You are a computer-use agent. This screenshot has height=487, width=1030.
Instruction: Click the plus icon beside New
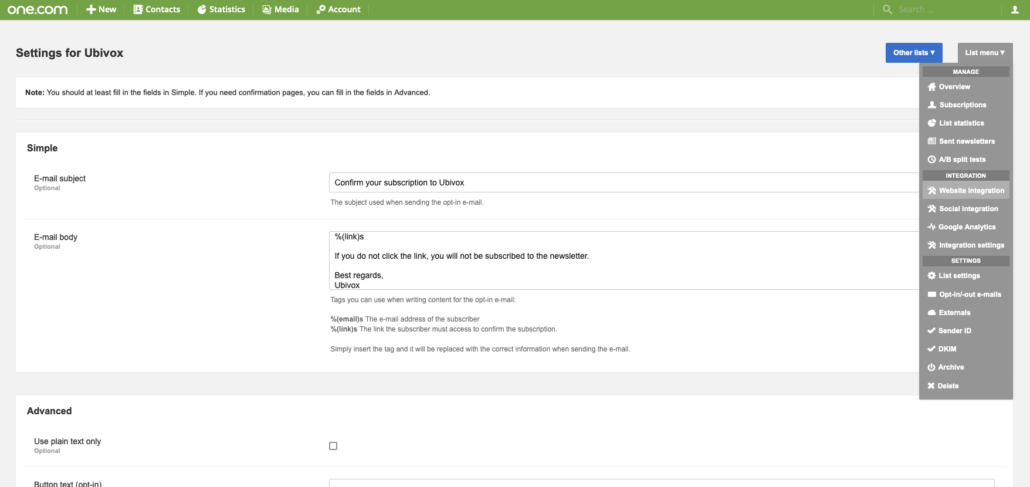coord(91,9)
